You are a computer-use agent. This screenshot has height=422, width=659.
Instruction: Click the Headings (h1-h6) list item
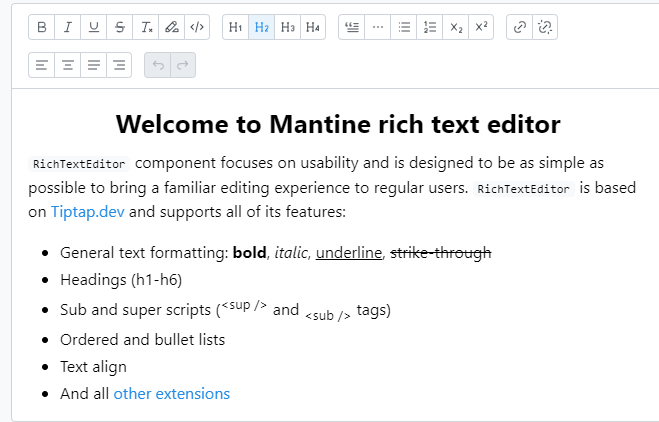point(121,280)
